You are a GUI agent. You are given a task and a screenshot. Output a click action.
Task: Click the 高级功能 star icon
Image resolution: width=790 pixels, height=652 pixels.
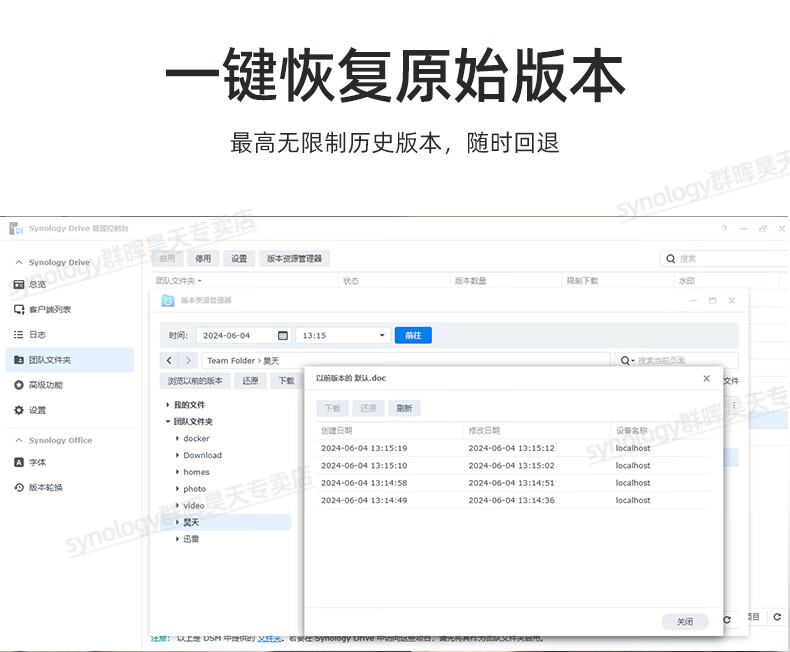[x=19, y=385]
